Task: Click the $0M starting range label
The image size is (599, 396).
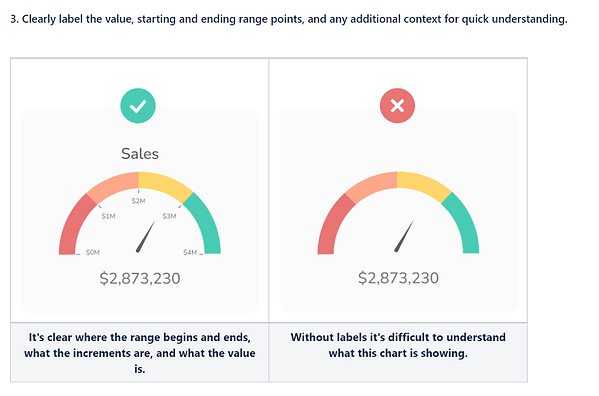Action: (92, 252)
